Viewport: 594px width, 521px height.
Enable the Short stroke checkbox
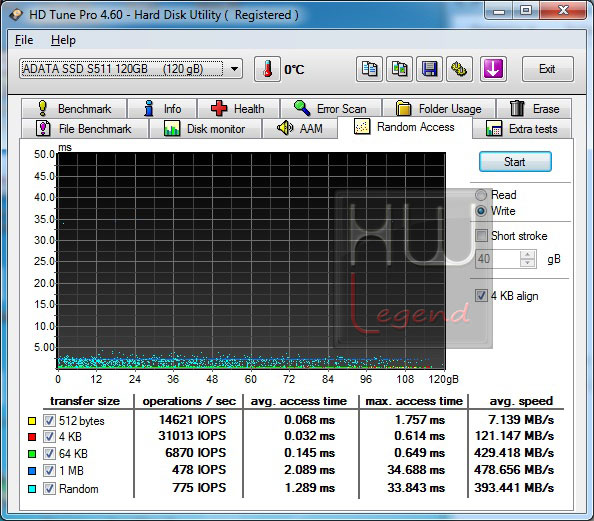[x=481, y=236]
